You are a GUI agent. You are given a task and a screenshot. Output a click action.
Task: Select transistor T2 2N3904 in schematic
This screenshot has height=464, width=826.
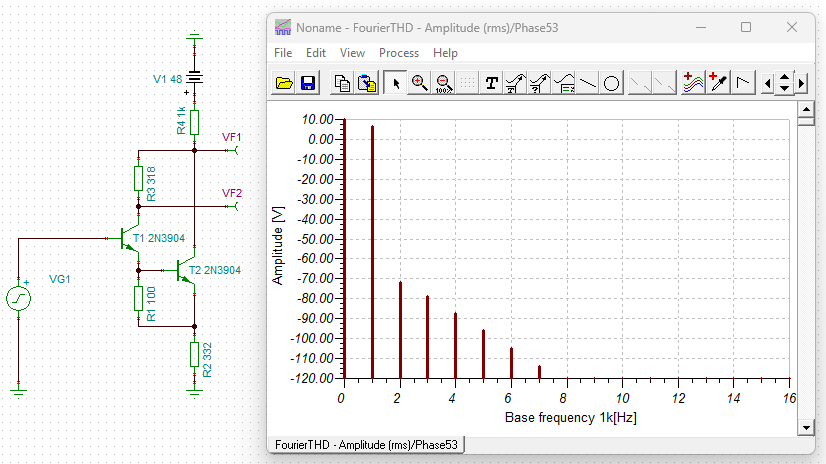[185, 271]
